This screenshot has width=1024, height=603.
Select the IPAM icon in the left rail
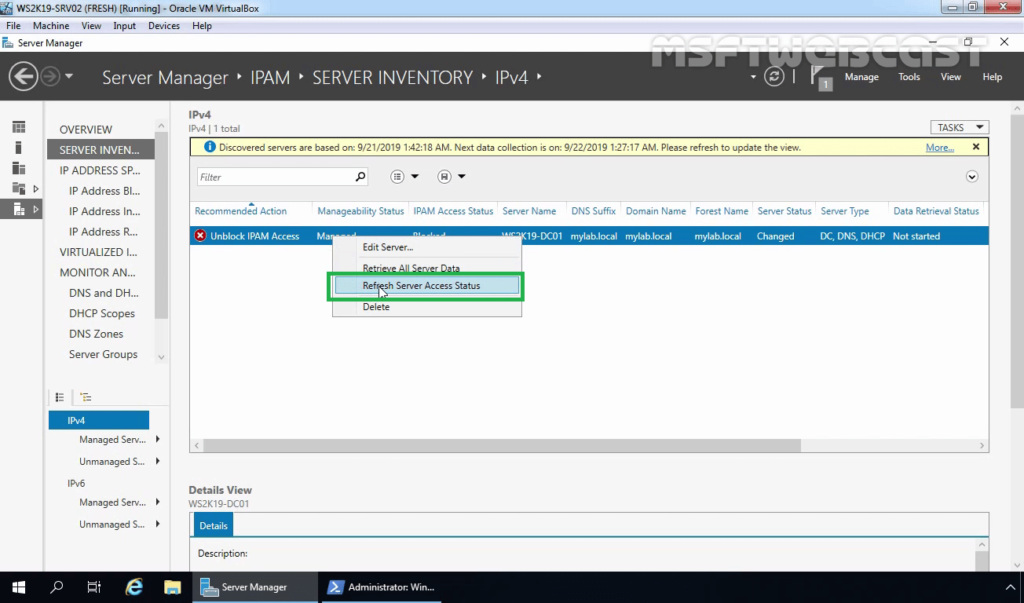tap(19, 210)
